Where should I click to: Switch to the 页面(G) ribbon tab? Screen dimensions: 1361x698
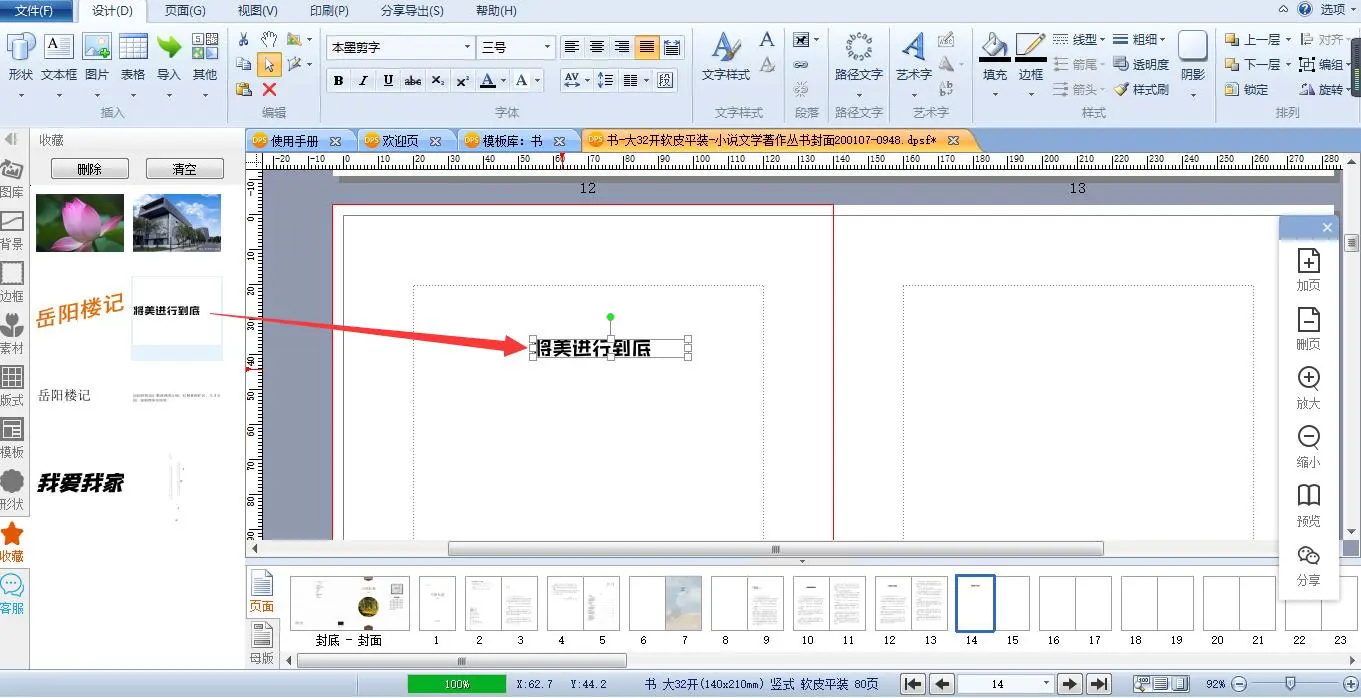184,11
